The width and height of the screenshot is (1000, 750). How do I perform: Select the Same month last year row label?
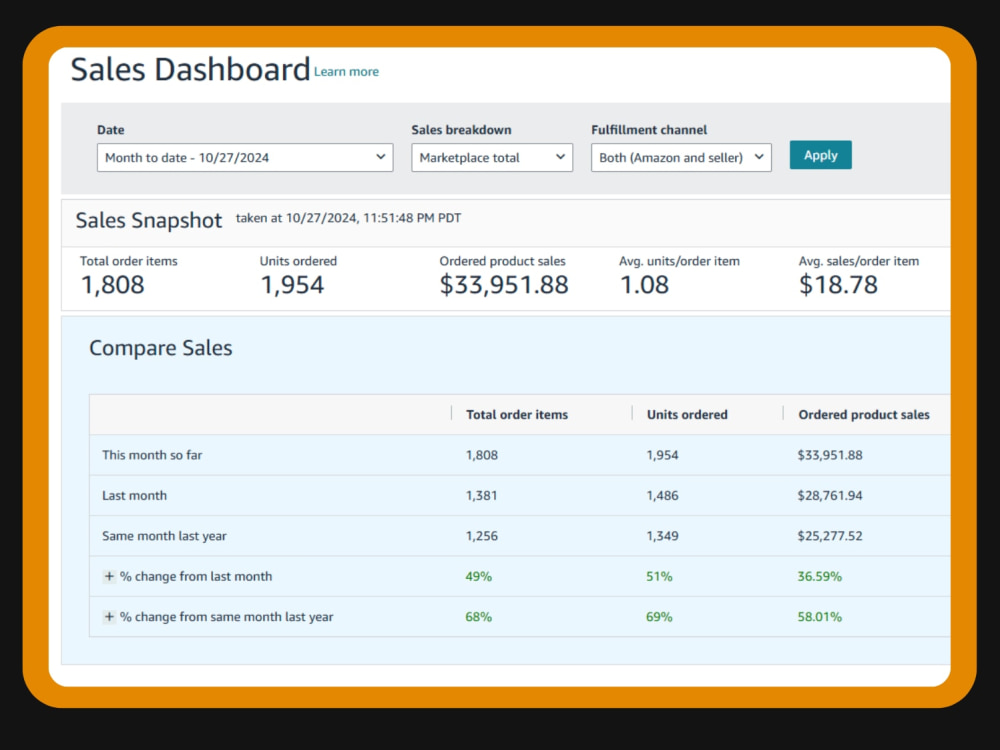(x=164, y=536)
